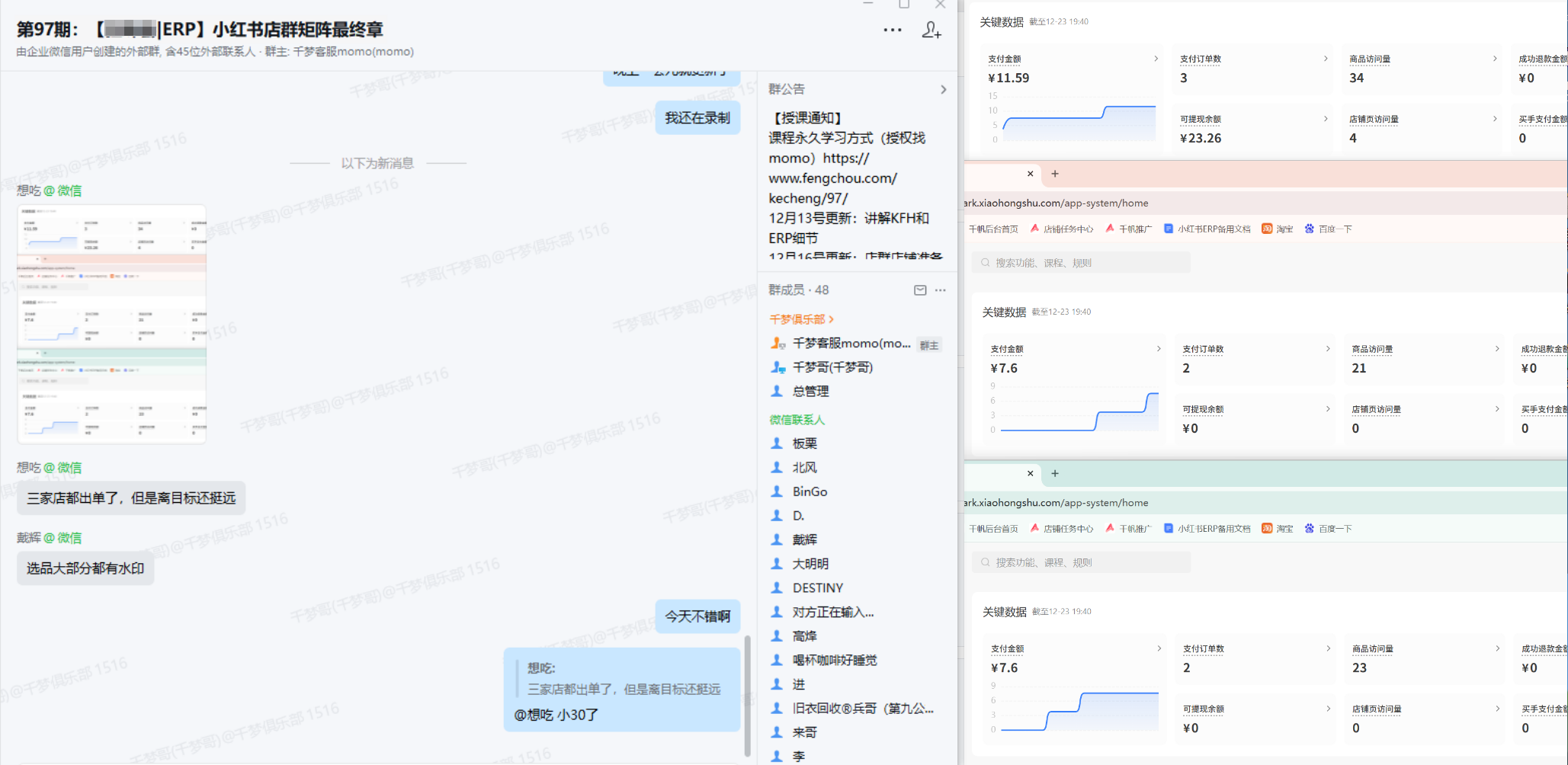Open the group members ellipsis menu
Viewport: 1568px width, 765px height.
[941, 290]
